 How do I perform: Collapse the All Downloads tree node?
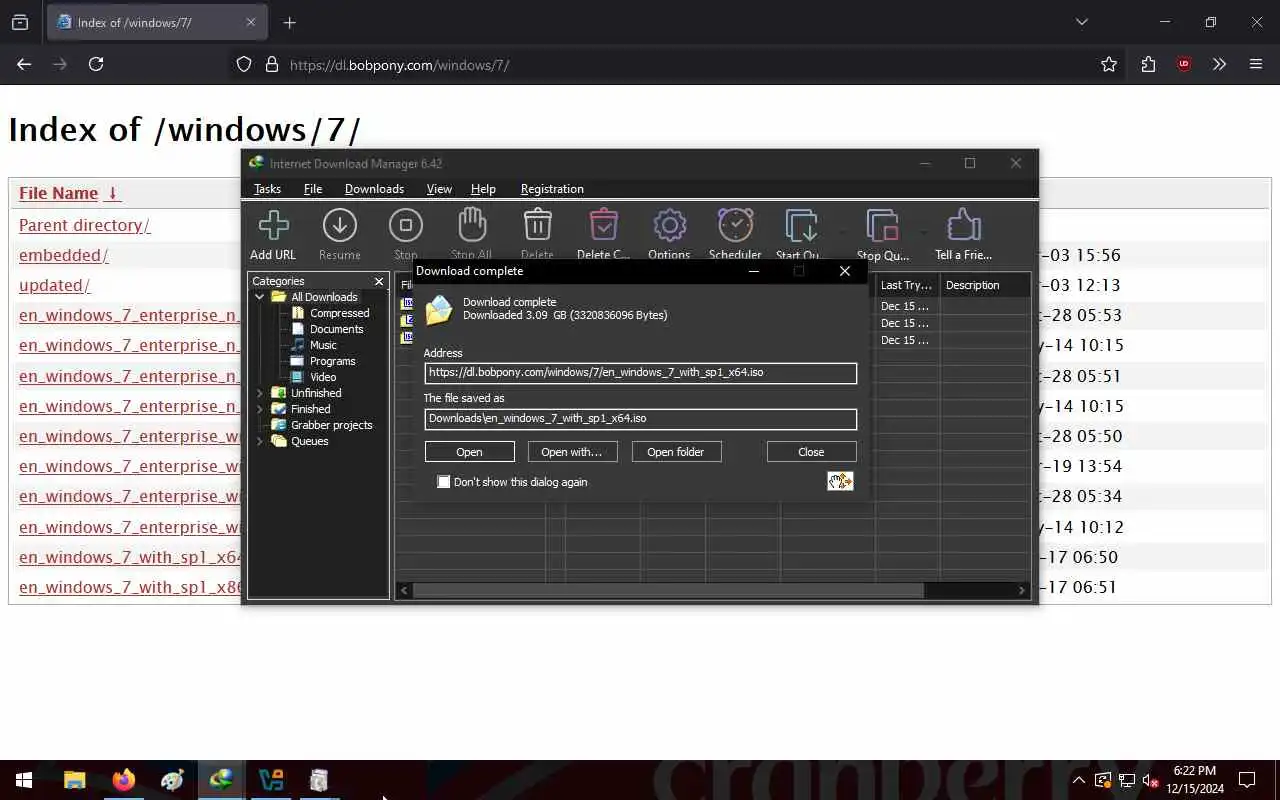[260, 297]
